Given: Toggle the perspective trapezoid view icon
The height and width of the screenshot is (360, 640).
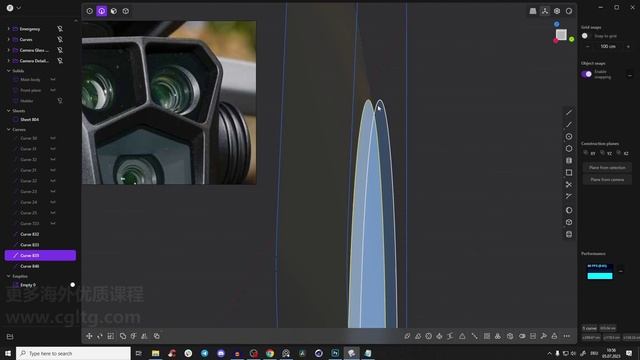Looking at the screenshot, I should pyautogui.click(x=533, y=11).
